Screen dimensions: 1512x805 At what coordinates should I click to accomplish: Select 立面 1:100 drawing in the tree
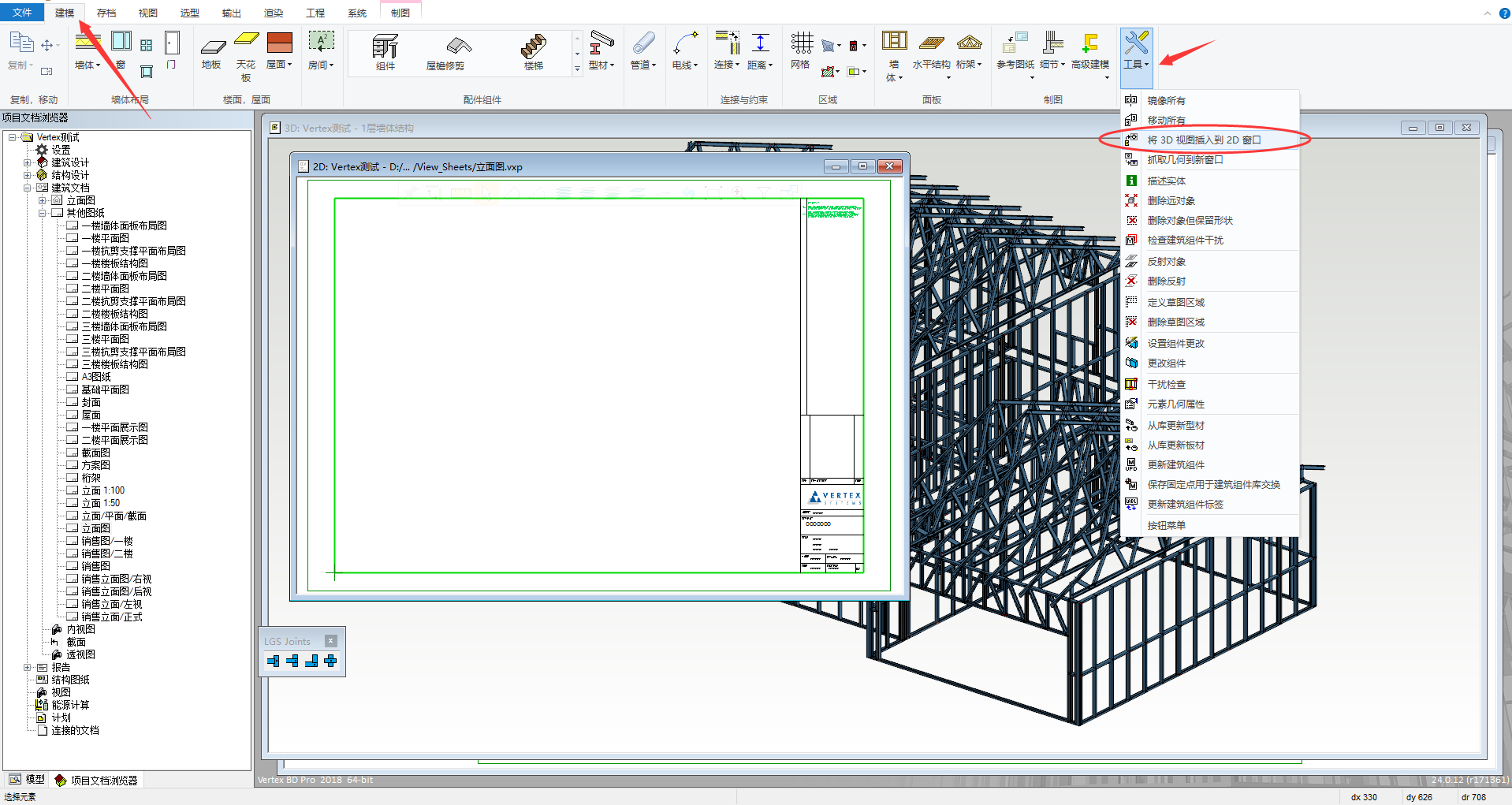(102, 490)
